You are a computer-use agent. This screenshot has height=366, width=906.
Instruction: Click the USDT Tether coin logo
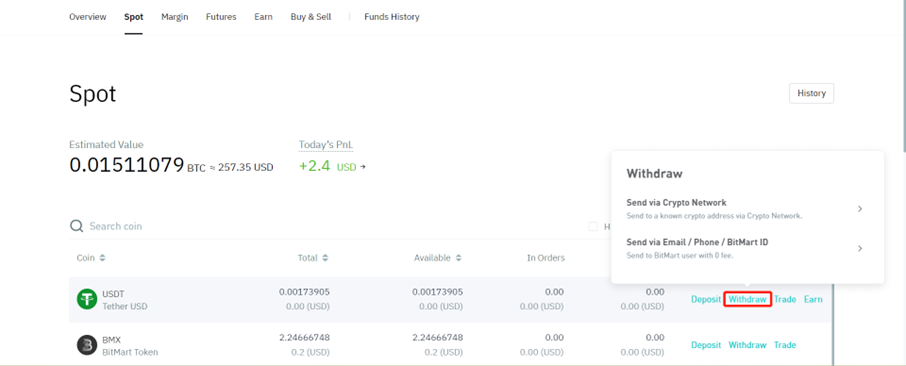(87, 299)
